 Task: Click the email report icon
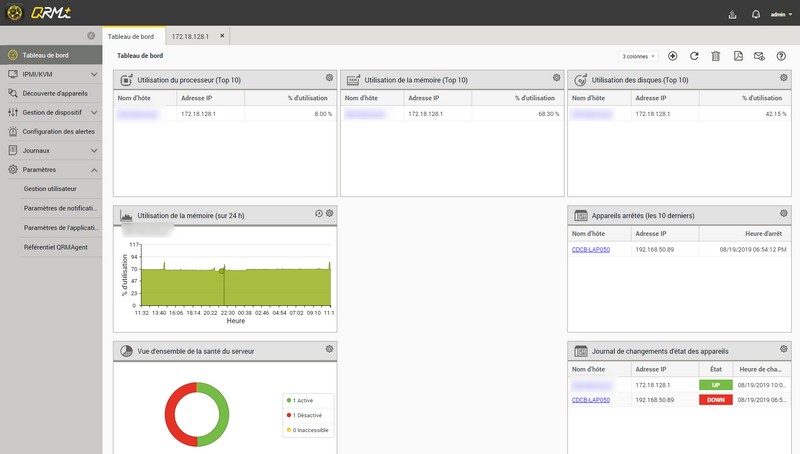759,56
